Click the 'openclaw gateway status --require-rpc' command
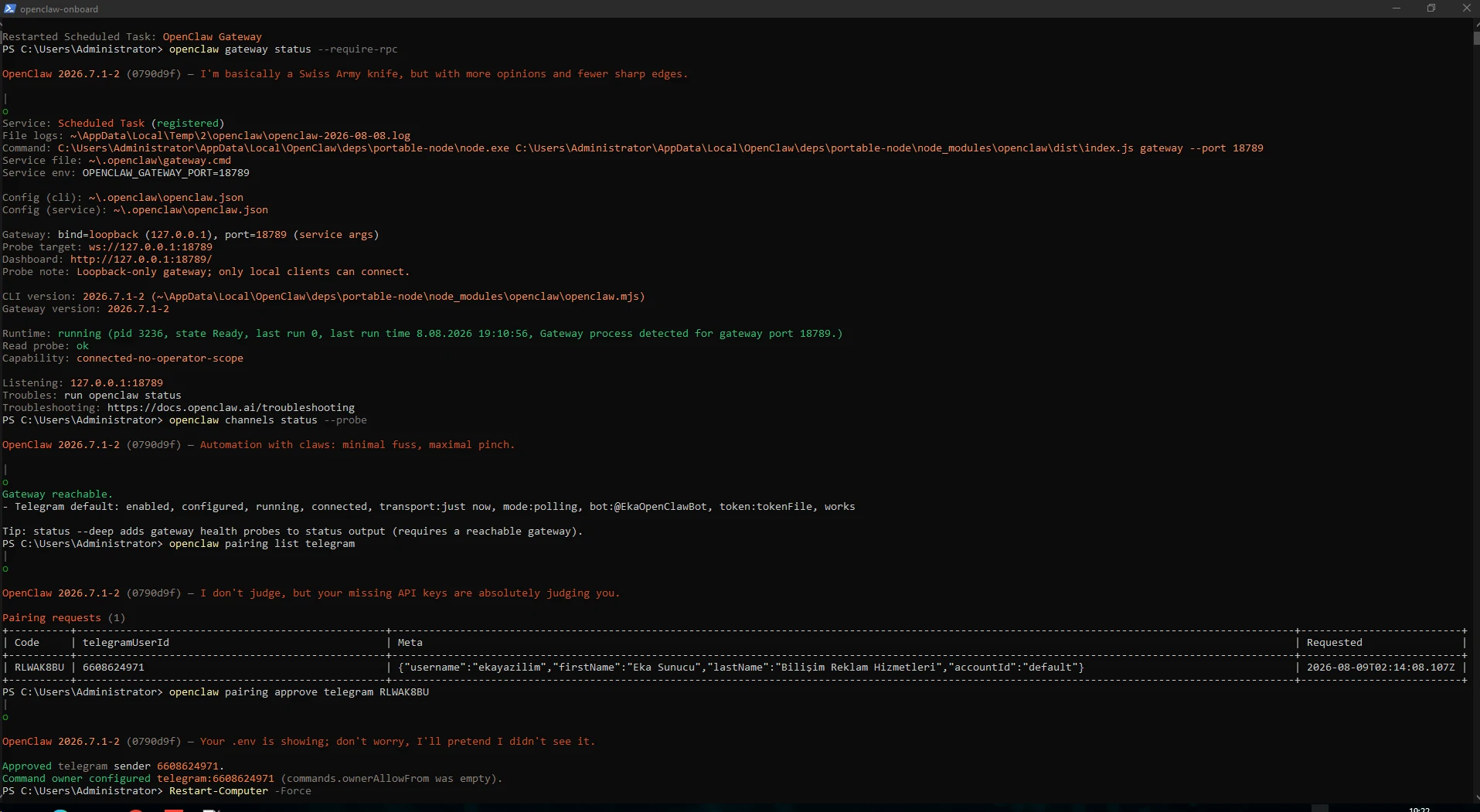Viewport: 1480px width, 812px height. tap(284, 49)
